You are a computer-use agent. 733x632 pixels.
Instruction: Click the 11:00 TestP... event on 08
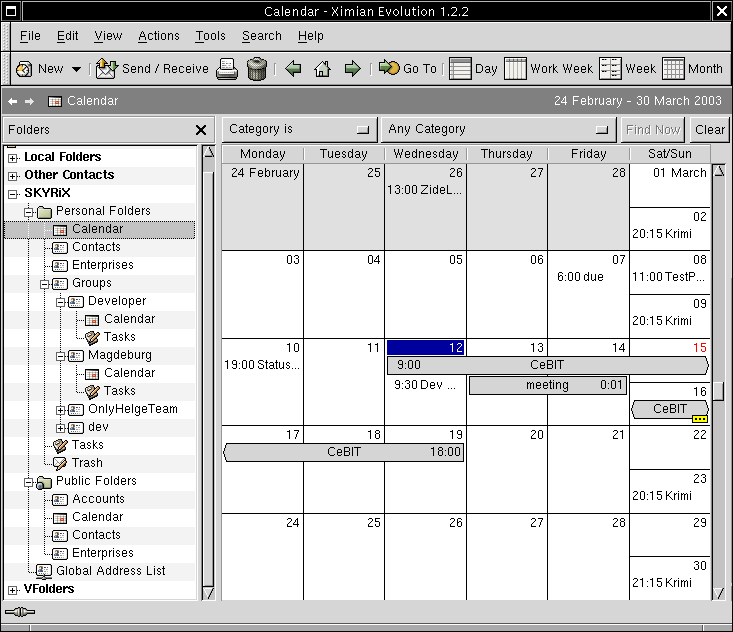click(668, 277)
